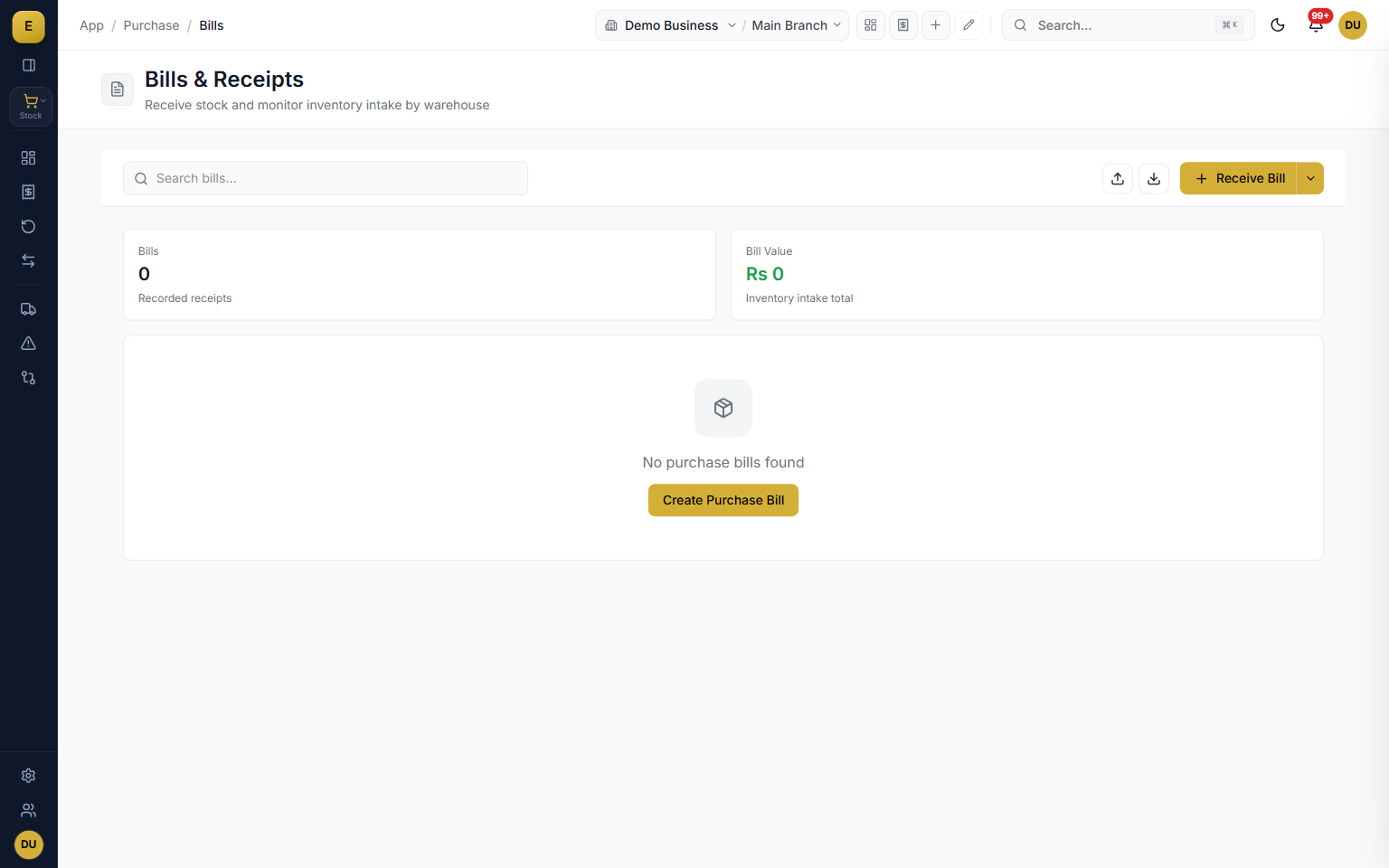The image size is (1389, 868).
Task: Click the empty-state package box icon
Action: pyautogui.click(x=723, y=408)
